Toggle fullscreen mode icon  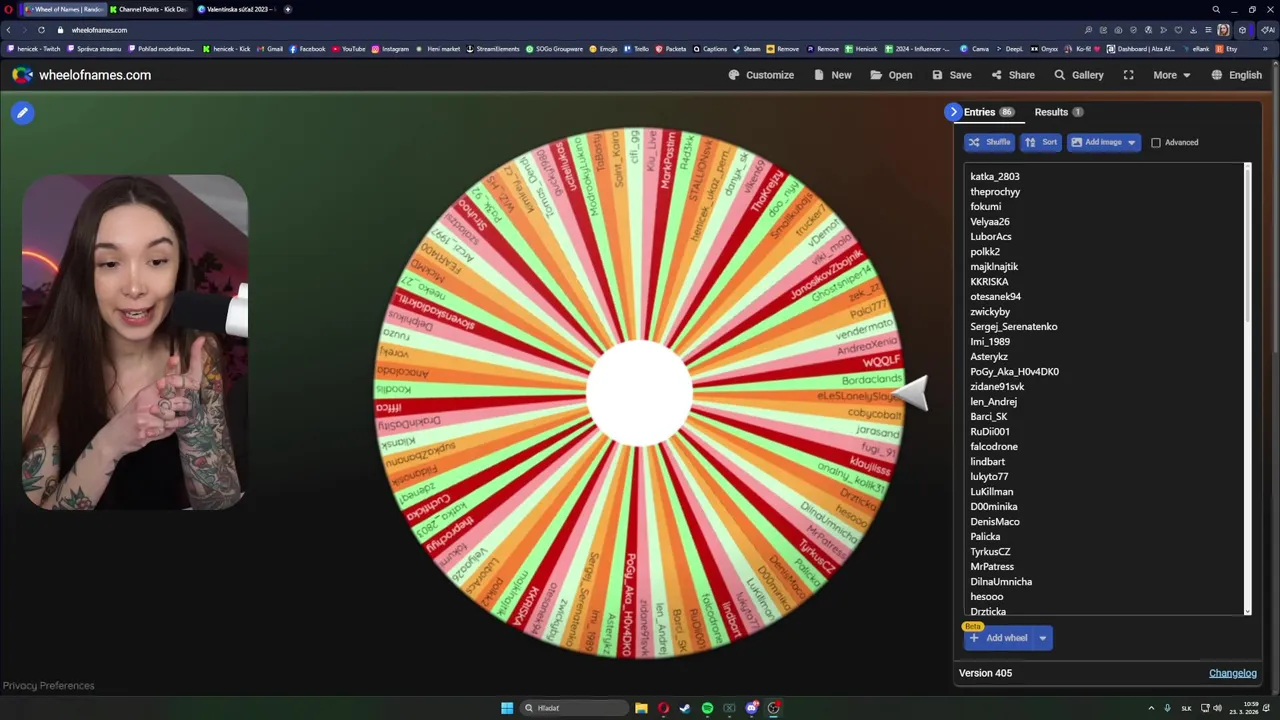pyautogui.click(x=1128, y=75)
